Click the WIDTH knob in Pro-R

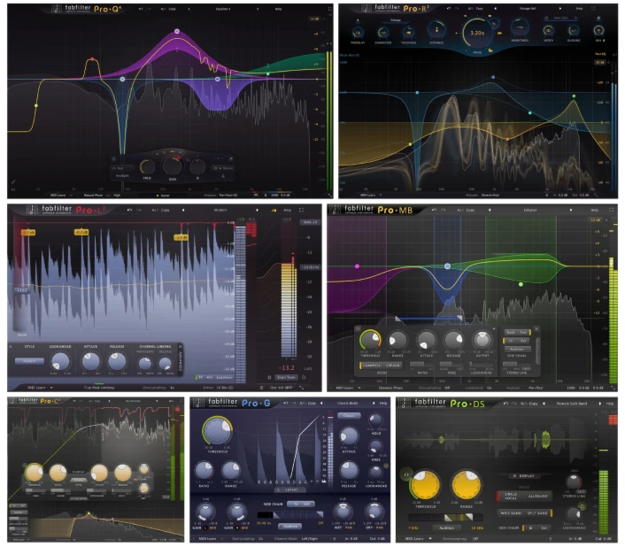(x=548, y=30)
